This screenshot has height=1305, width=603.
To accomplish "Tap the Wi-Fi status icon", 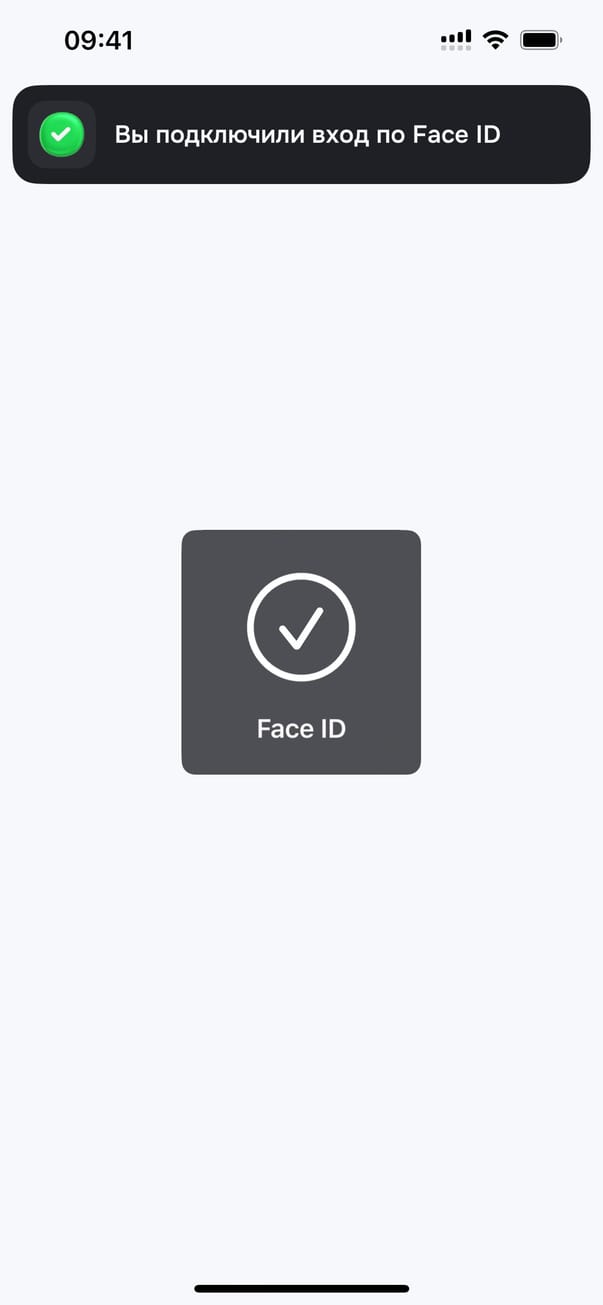I will point(495,40).
